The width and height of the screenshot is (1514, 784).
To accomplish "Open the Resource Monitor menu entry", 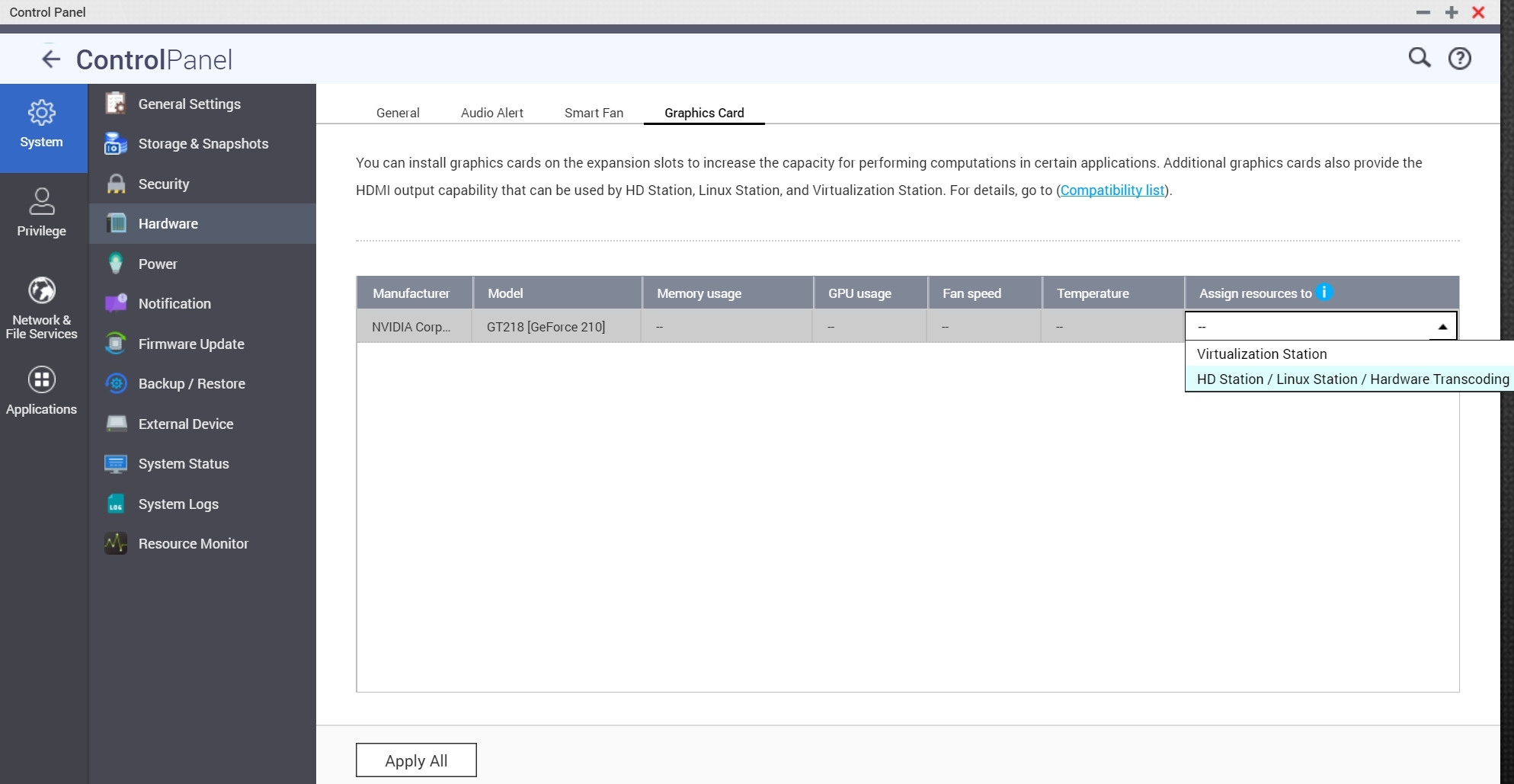I will pos(203,543).
